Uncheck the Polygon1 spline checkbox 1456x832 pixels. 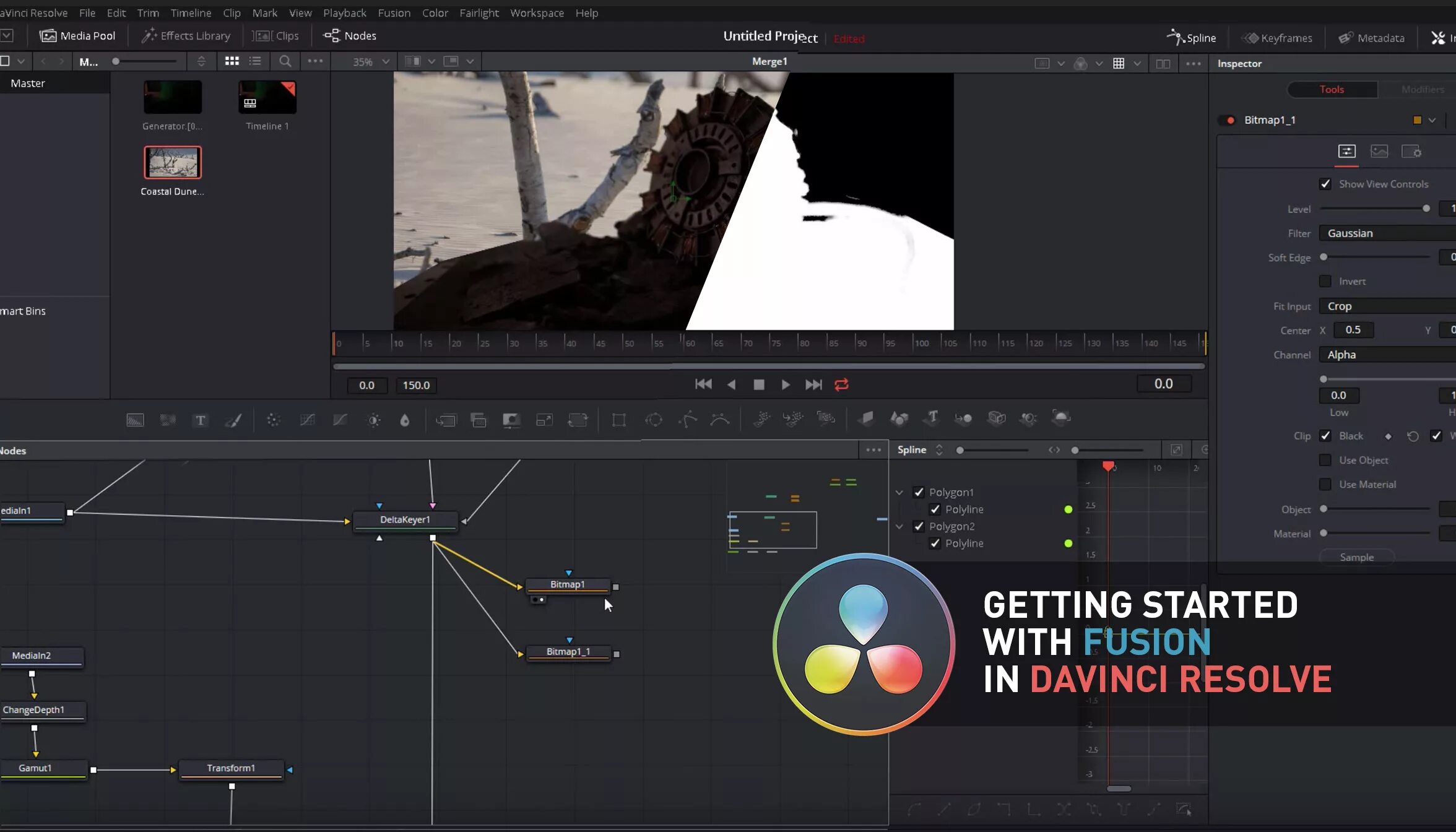(919, 492)
